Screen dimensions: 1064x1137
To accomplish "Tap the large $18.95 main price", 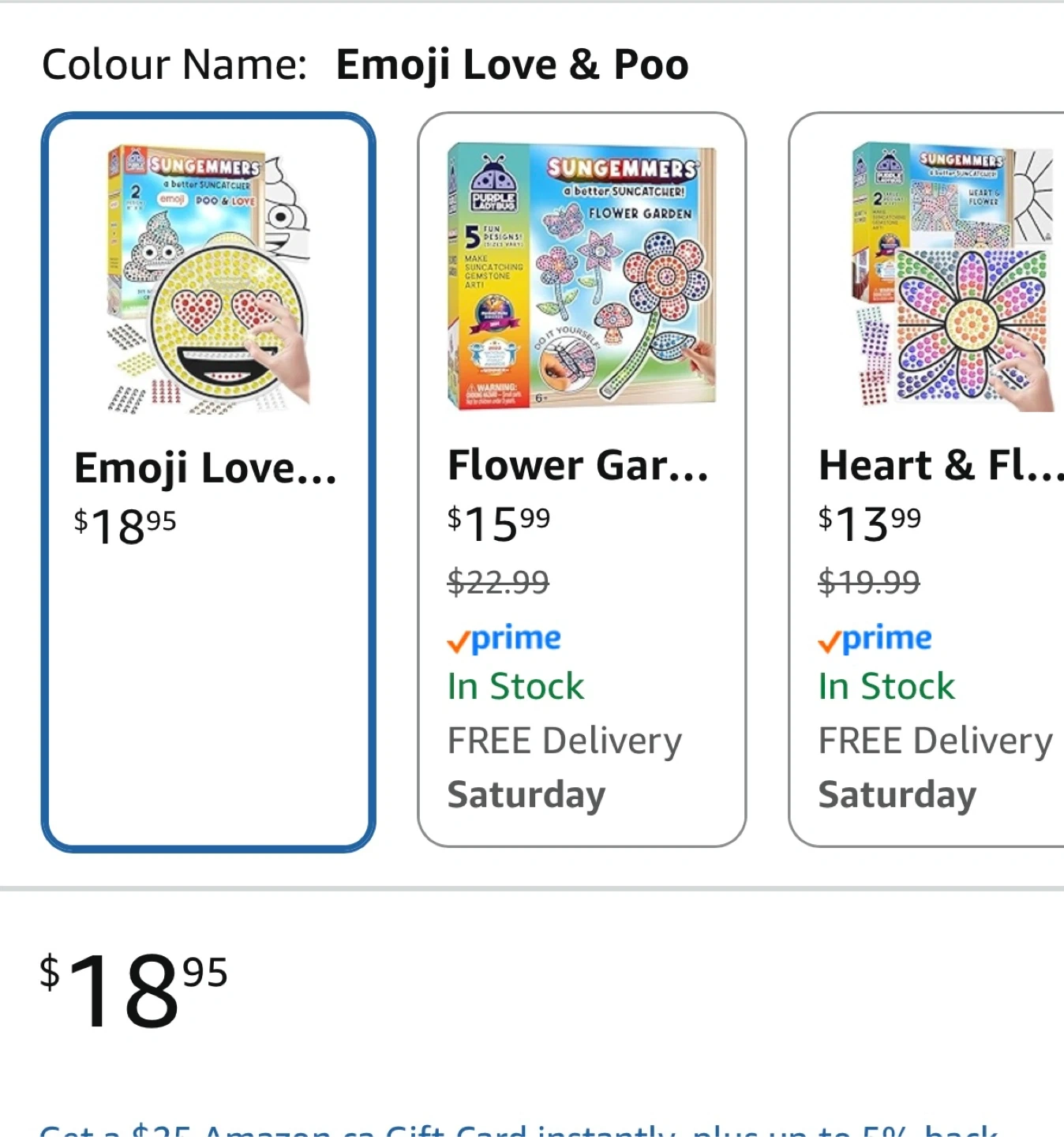I will (133, 990).
